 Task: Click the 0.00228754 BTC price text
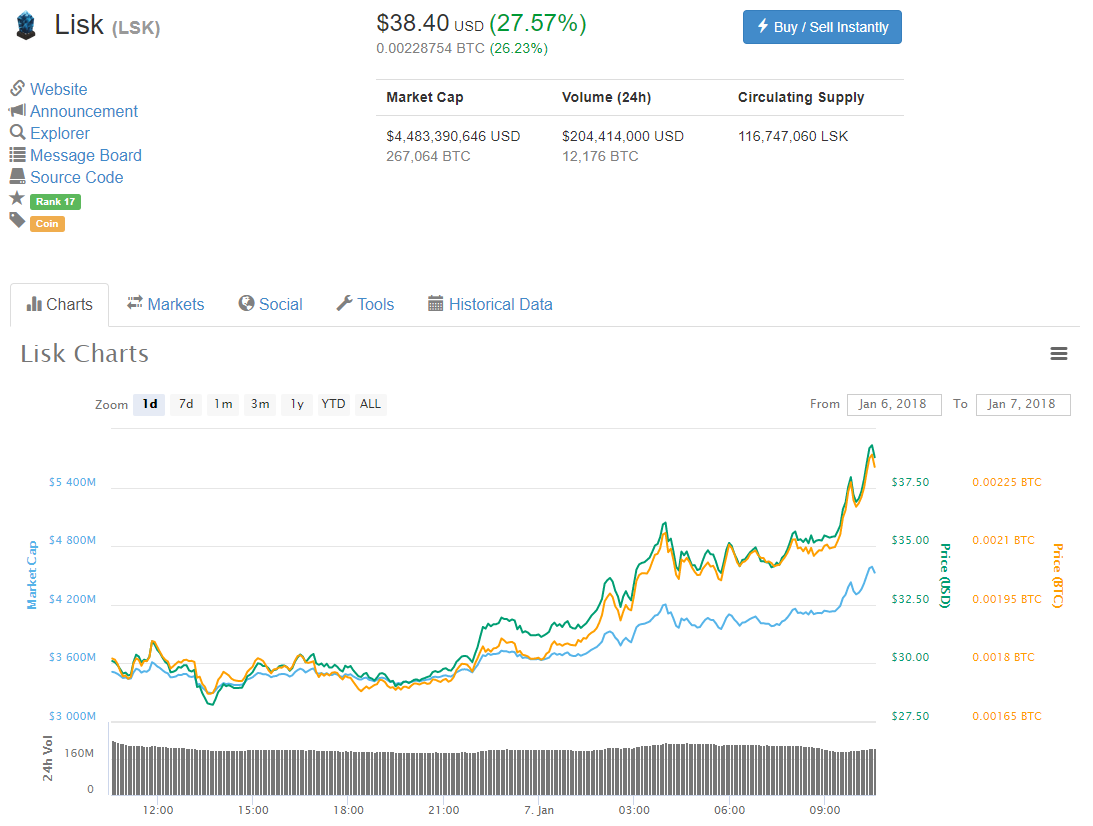coord(430,49)
